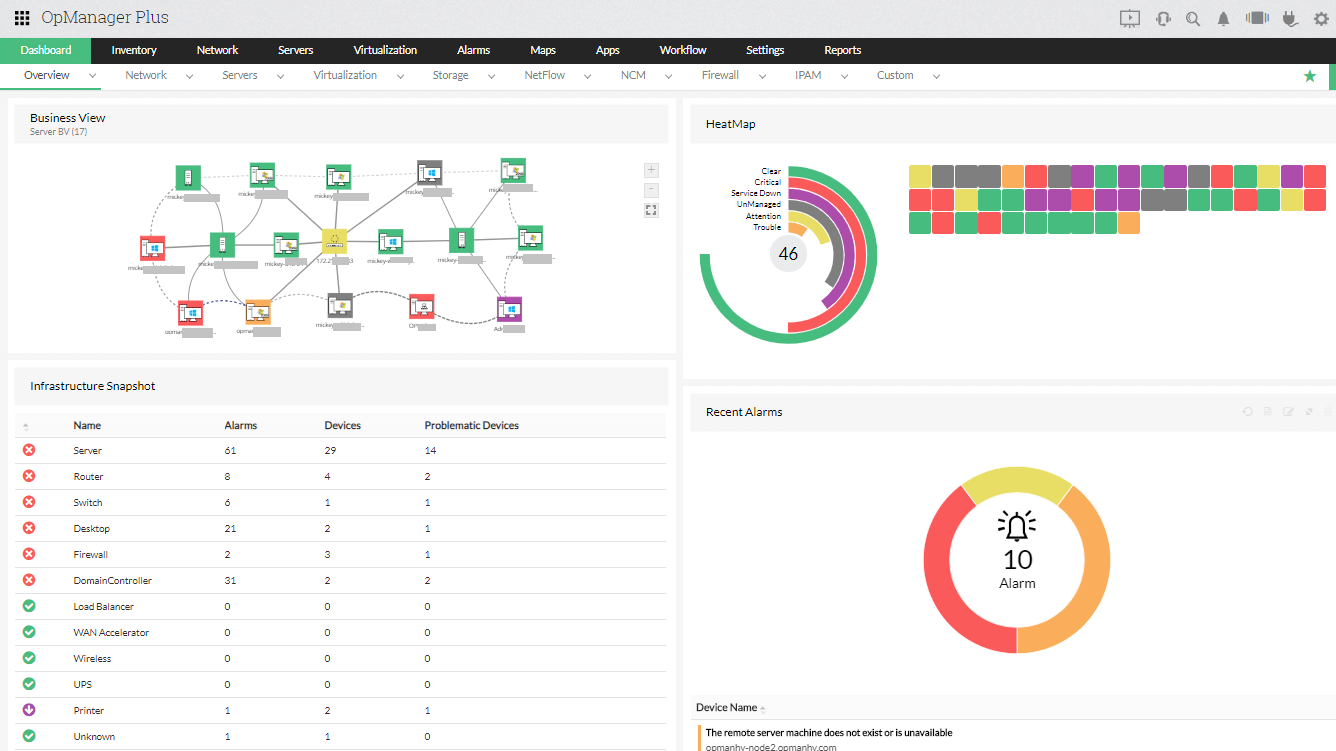Click the first yellow HeatMap cell
1336x751 pixels.
pos(920,176)
